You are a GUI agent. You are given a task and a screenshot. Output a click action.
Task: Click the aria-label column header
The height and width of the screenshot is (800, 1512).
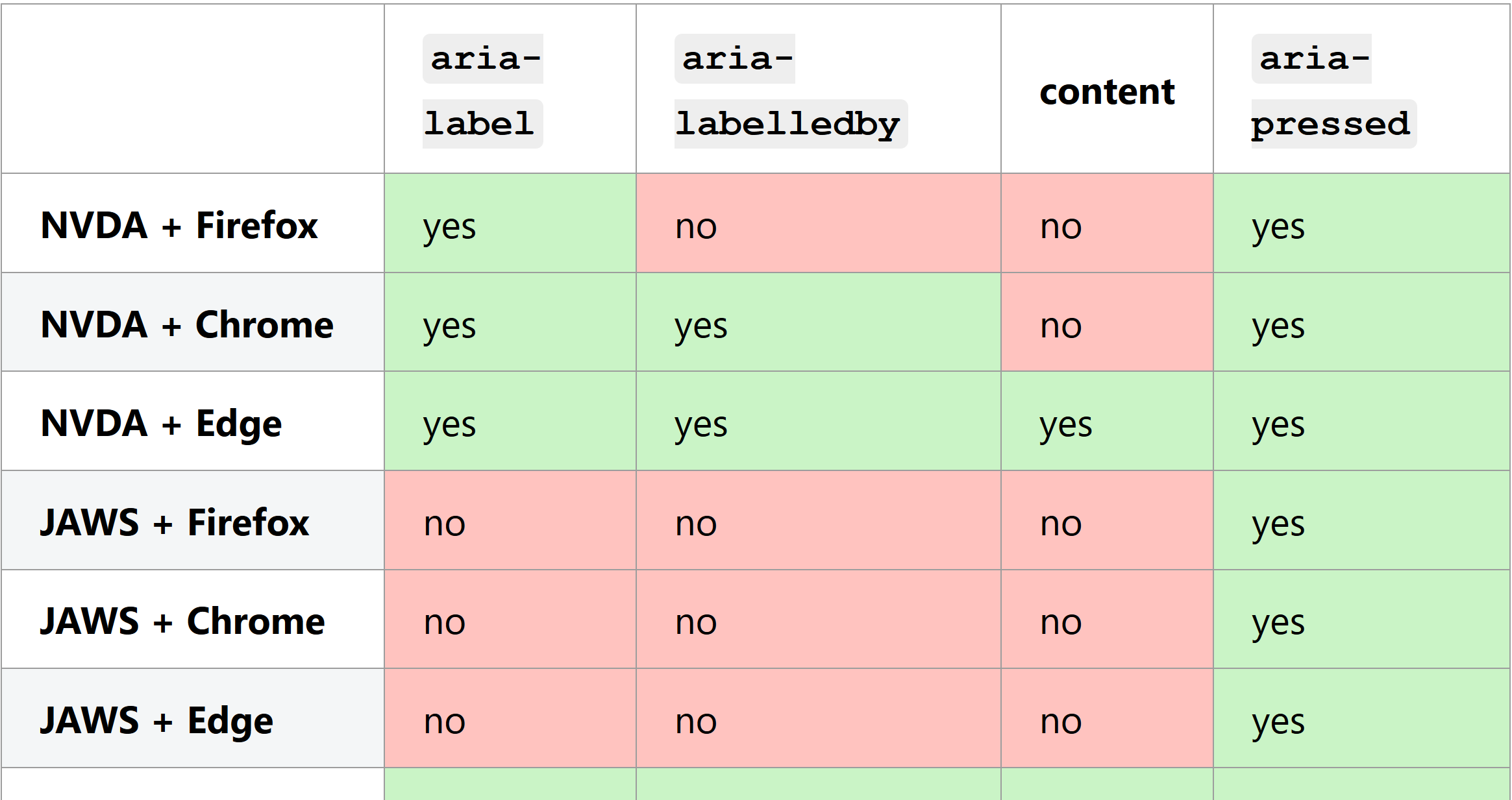[510, 89]
